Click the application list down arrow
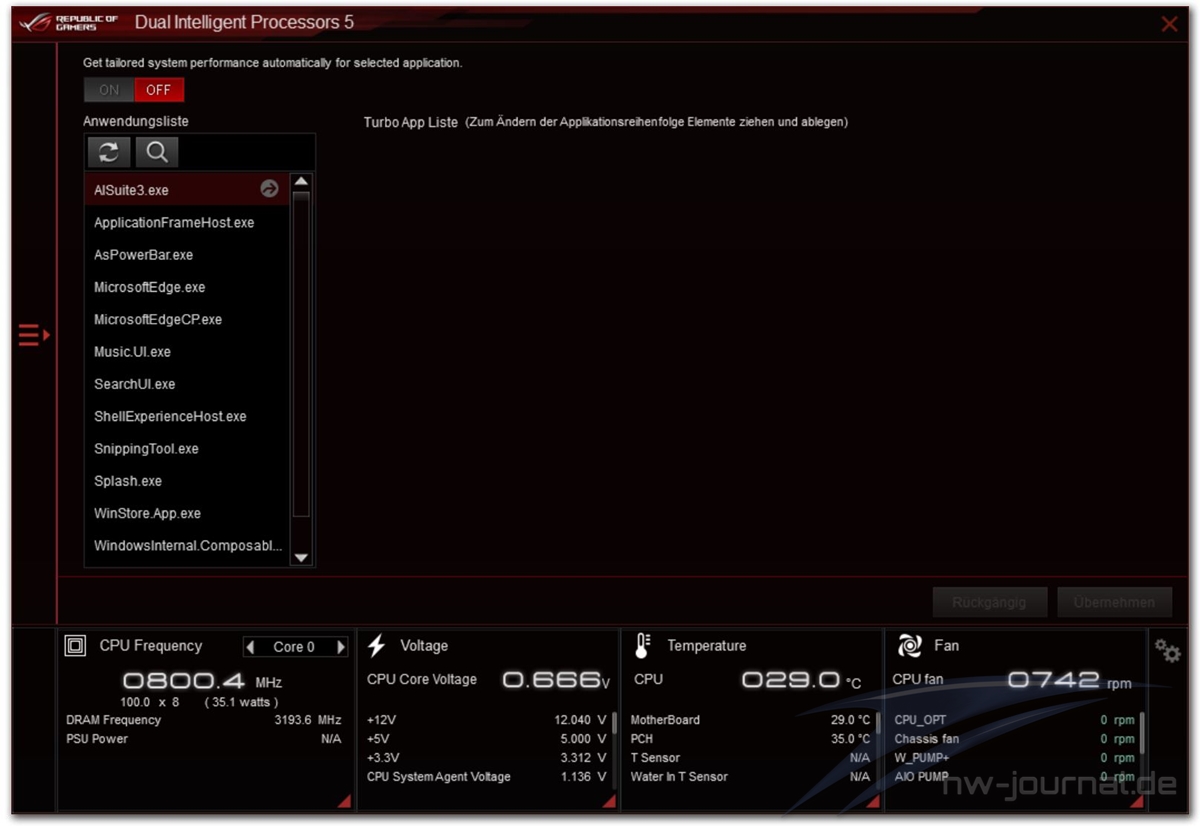Image resolution: width=1200 pixels, height=826 pixels. (x=301, y=558)
